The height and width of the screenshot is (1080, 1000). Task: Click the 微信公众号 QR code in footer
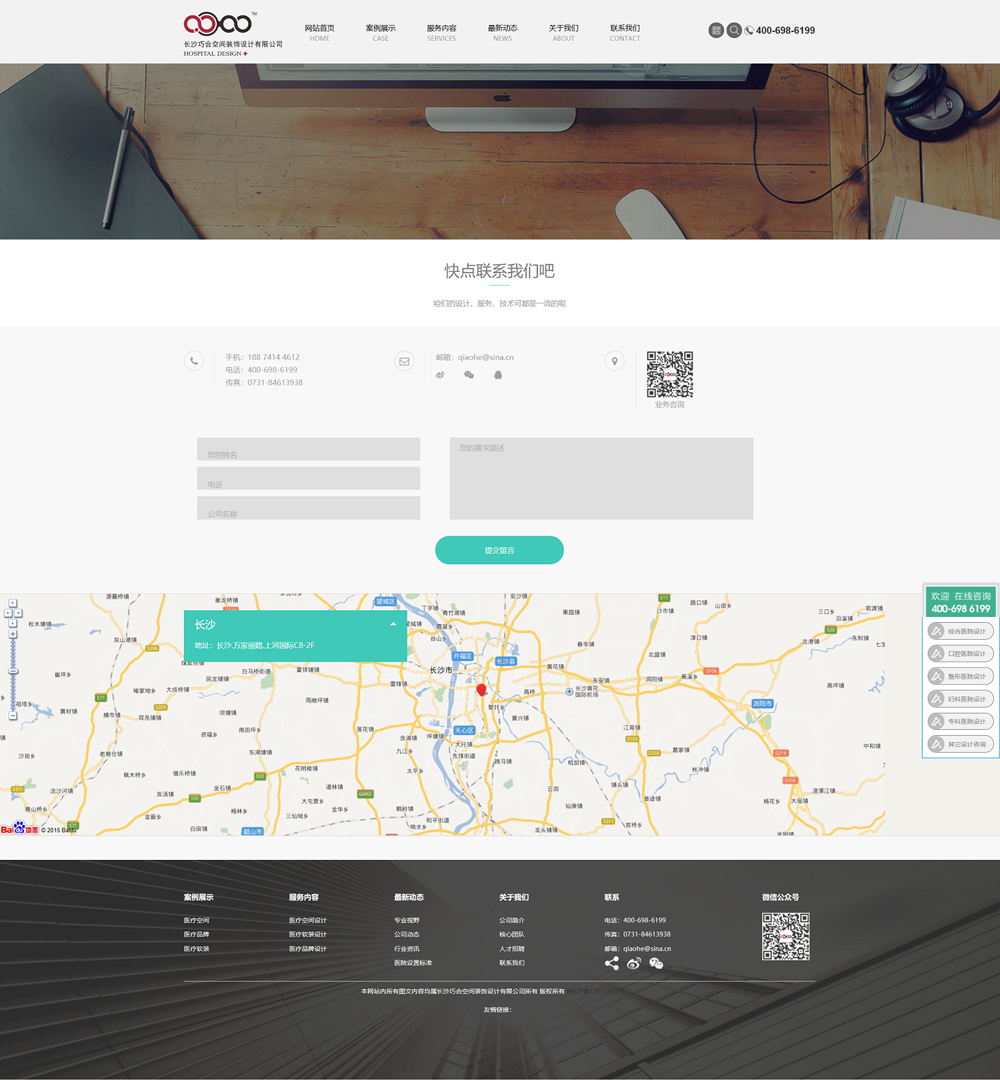coord(786,937)
